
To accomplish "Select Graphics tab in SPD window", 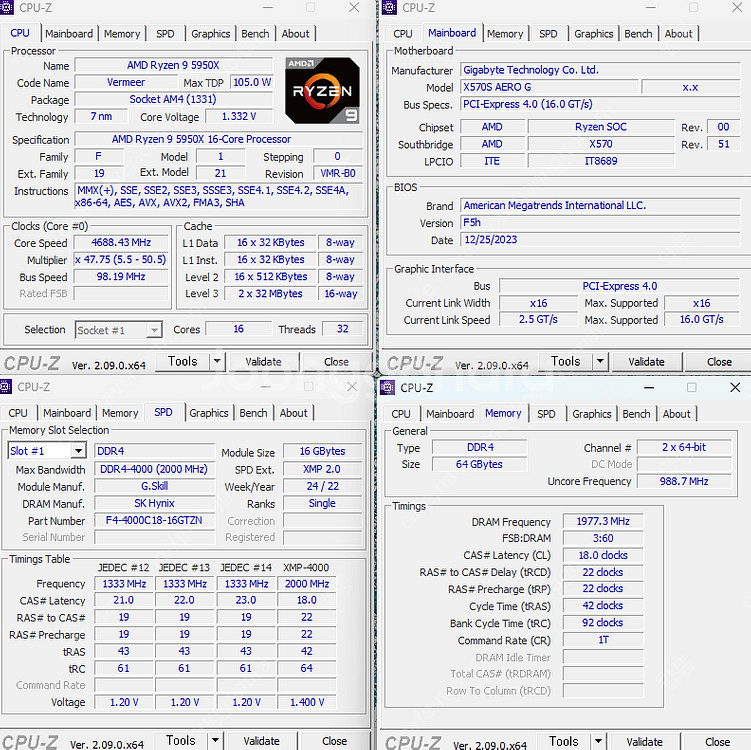I will [x=209, y=413].
